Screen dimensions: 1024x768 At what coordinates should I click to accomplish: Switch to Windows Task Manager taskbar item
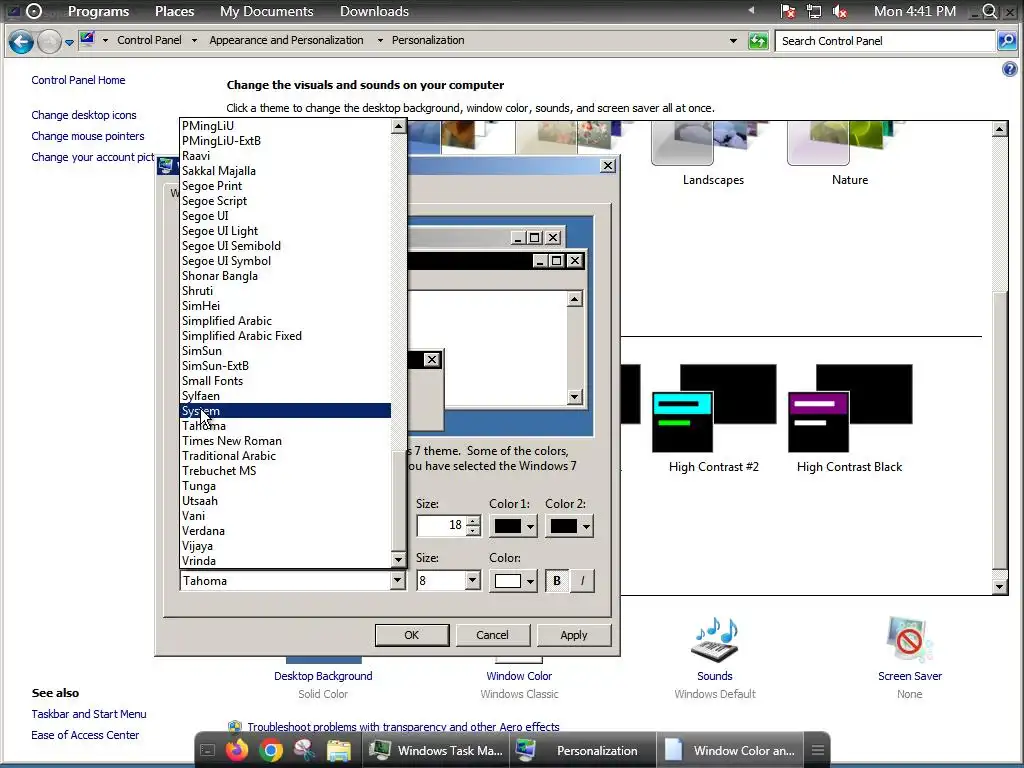(x=436, y=750)
